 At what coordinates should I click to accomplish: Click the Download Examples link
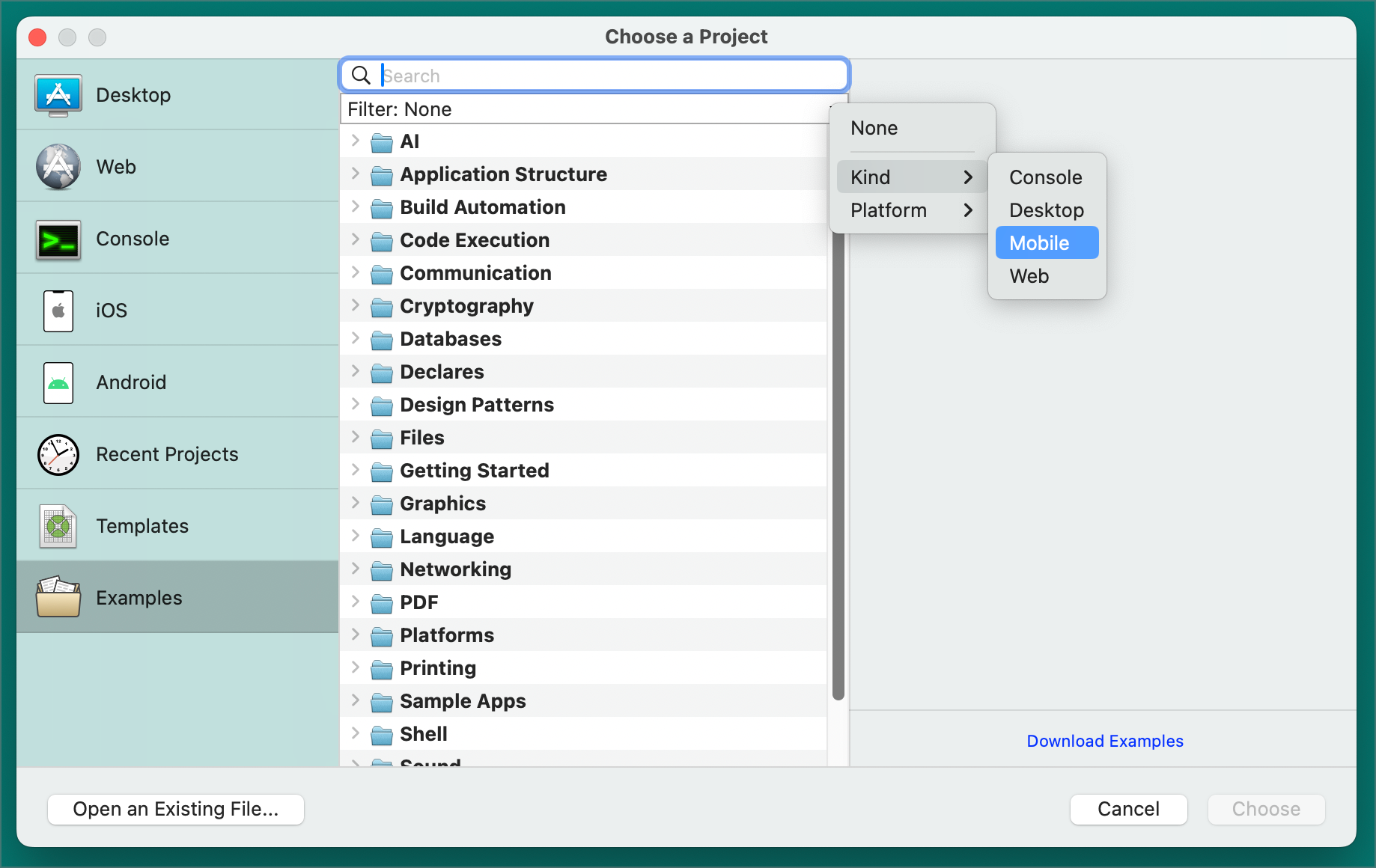point(1104,741)
